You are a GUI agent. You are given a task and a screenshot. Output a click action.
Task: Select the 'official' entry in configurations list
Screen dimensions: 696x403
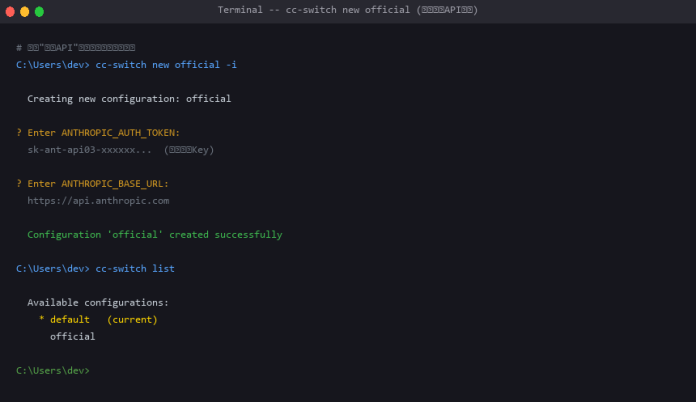73,337
